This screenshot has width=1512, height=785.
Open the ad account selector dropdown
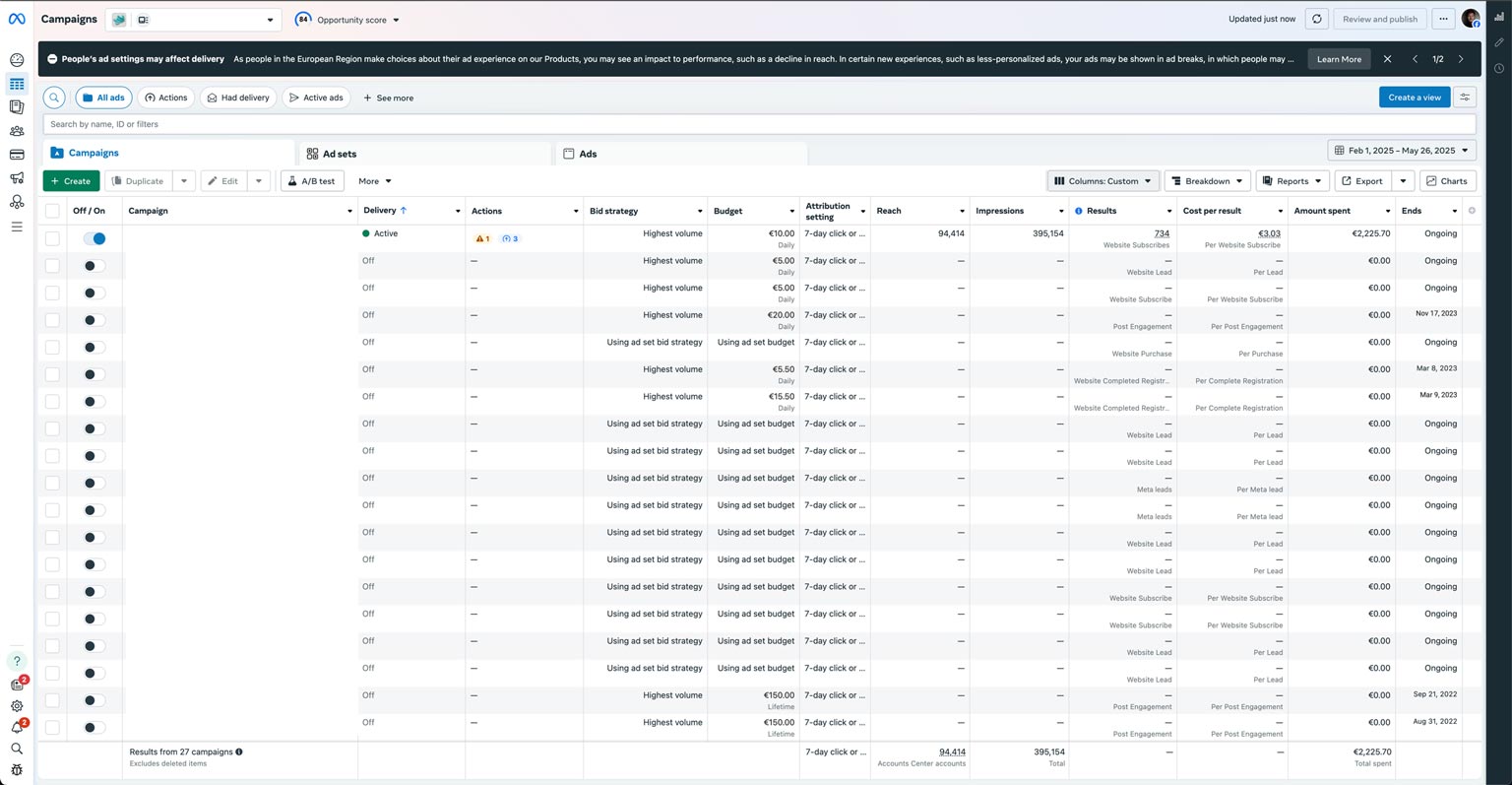click(x=193, y=20)
